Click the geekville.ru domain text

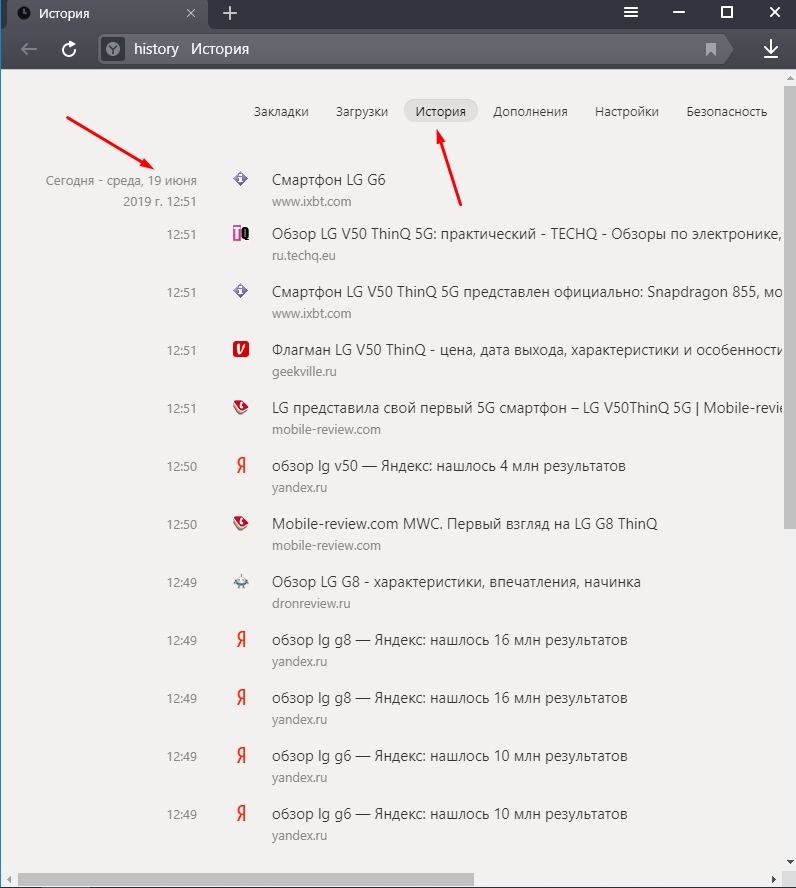[x=304, y=372]
